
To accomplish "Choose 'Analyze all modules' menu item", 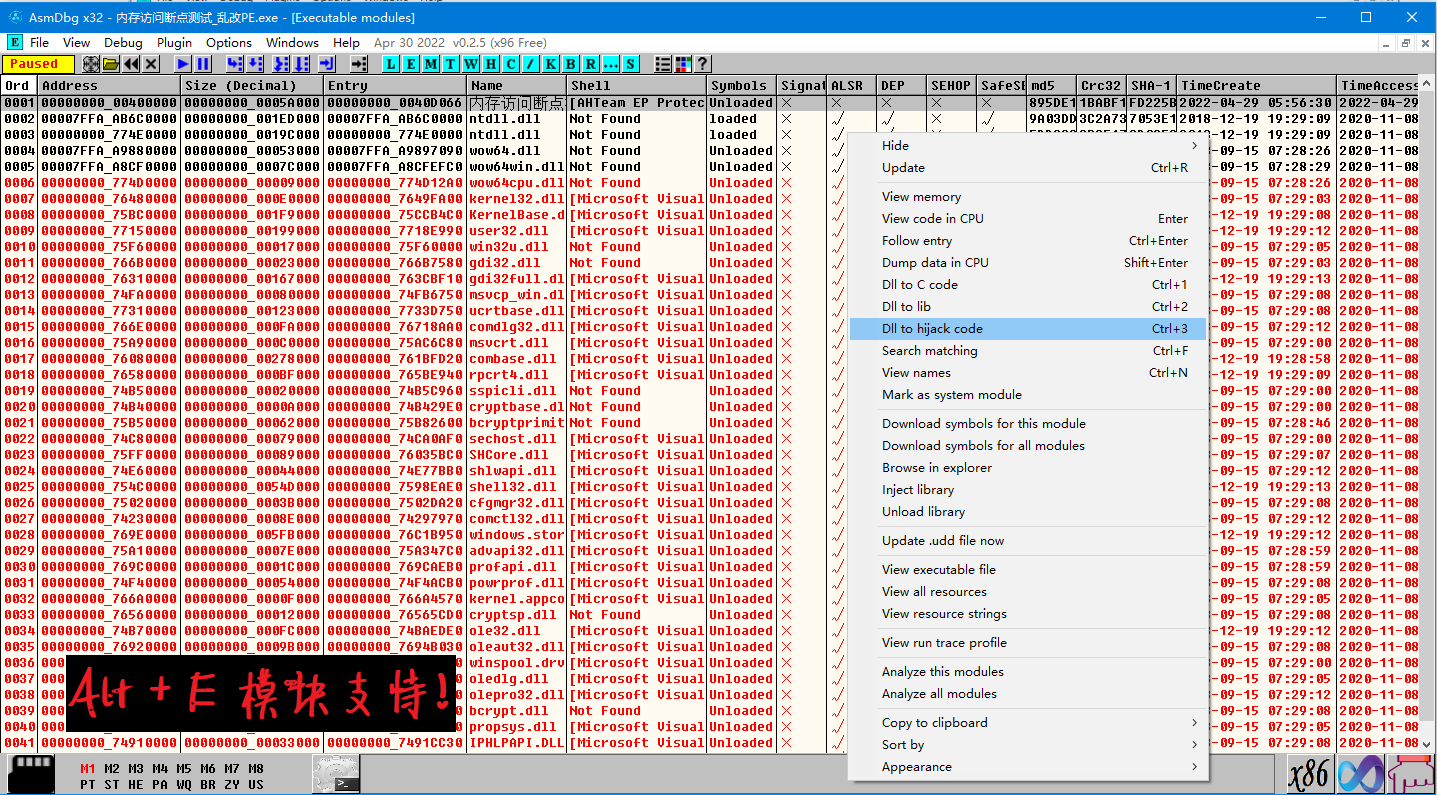I will 1028,694.
